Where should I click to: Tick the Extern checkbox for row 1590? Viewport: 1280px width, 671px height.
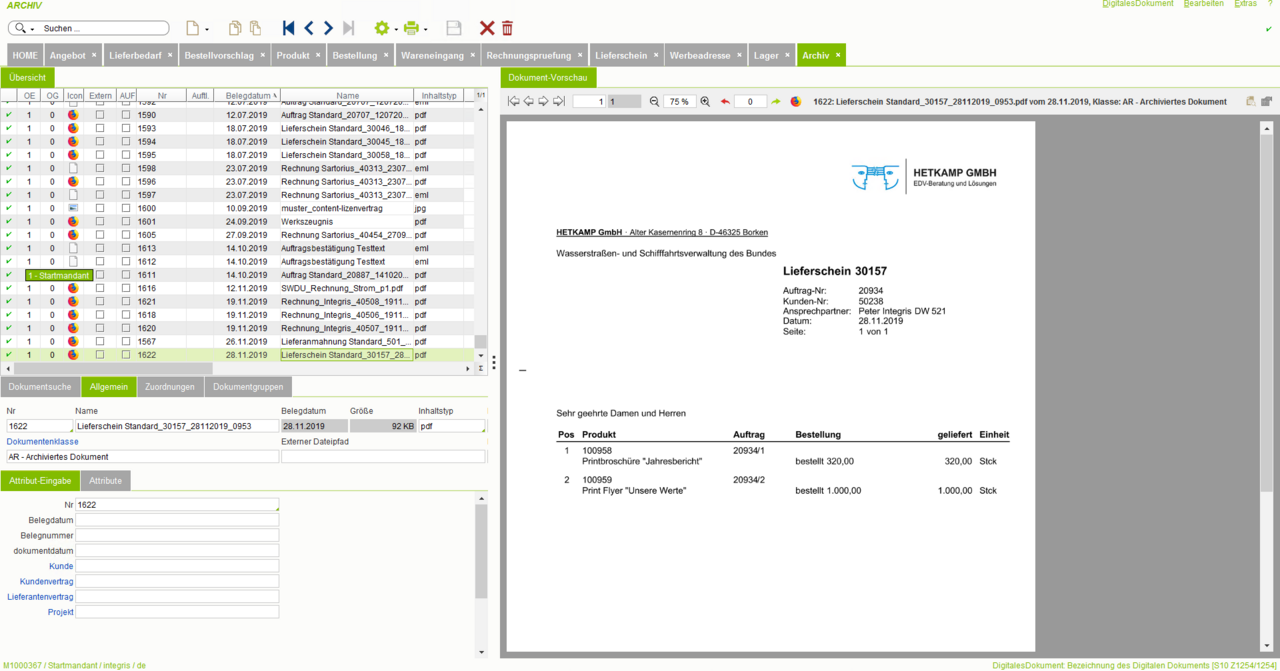point(100,115)
